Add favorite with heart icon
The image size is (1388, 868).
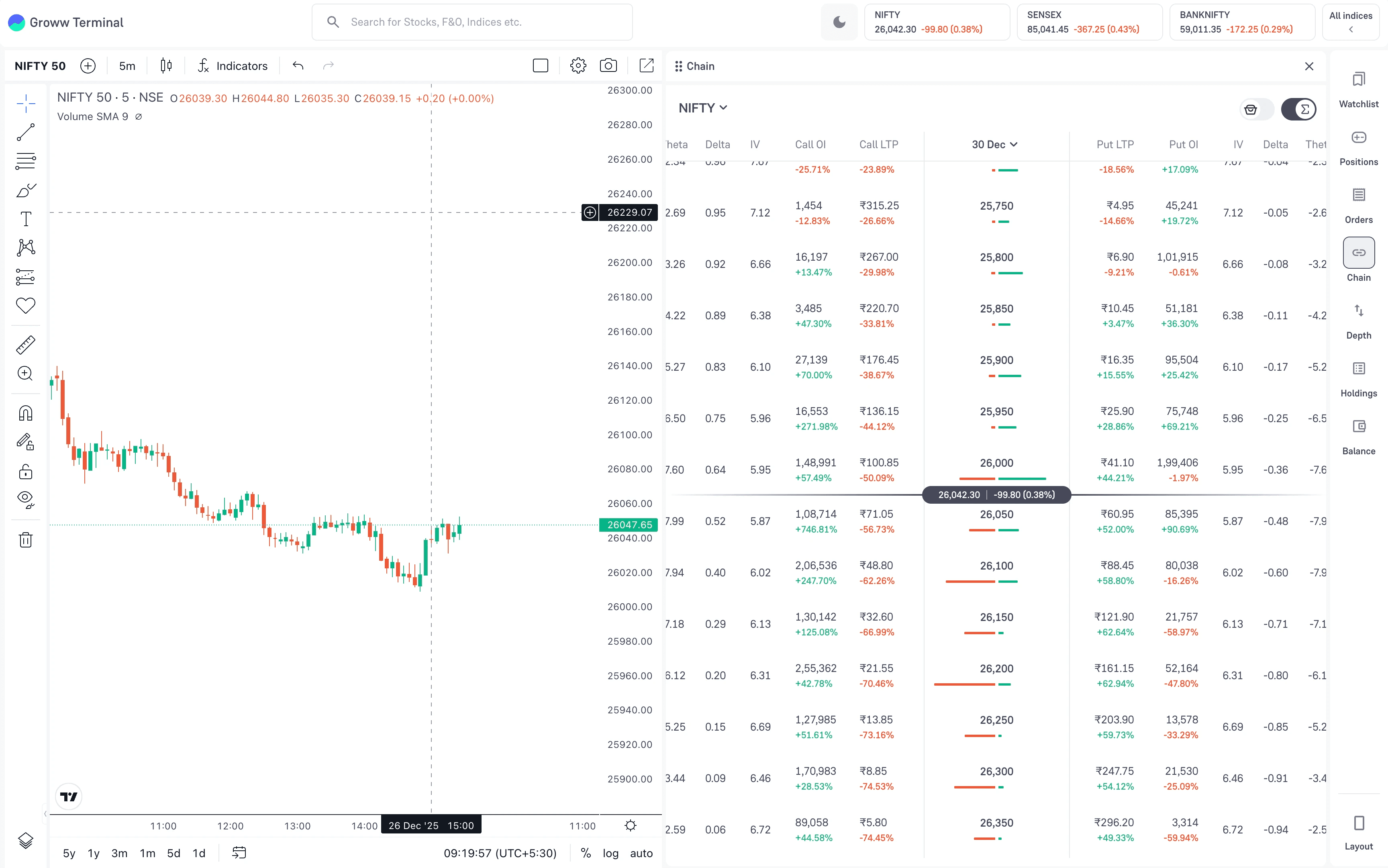25,305
